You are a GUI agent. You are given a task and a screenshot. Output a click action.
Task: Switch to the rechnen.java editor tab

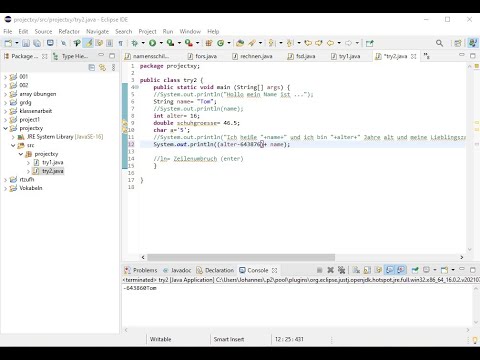click(x=253, y=56)
